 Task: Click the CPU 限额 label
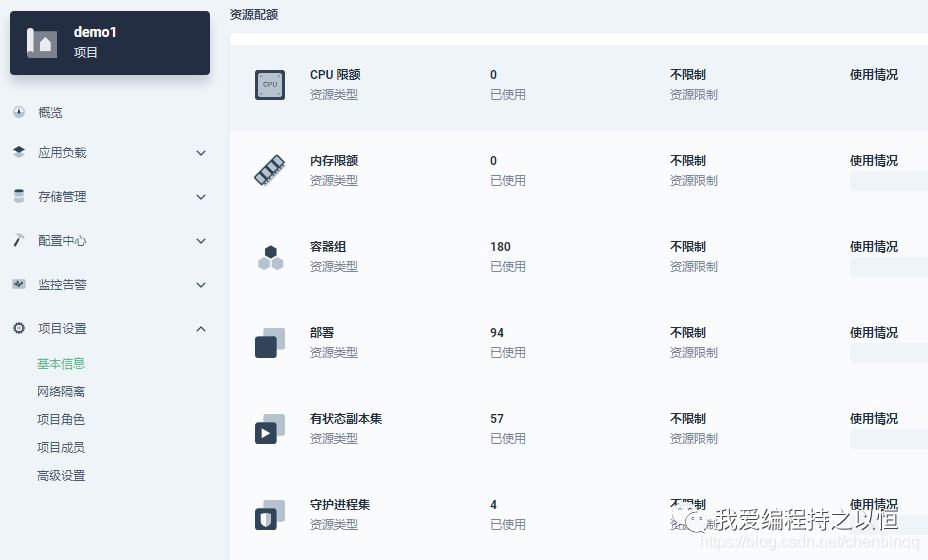335,75
